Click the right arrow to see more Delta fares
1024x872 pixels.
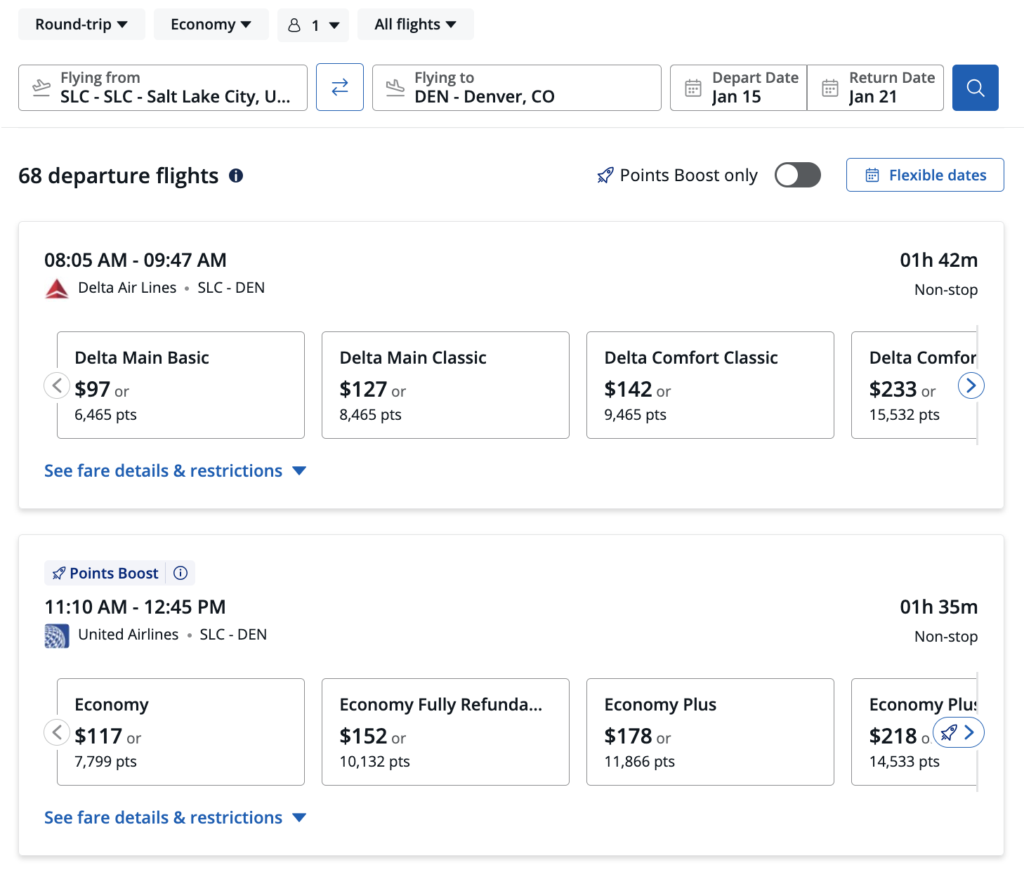[x=971, y=385]
